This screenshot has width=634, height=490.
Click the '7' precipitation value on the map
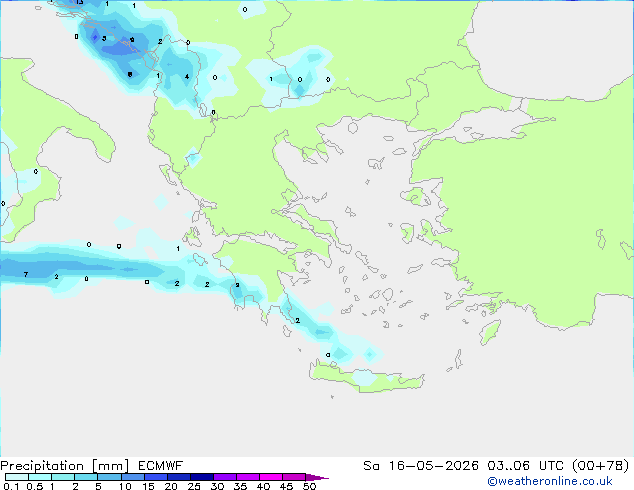[x=26, y=275]
